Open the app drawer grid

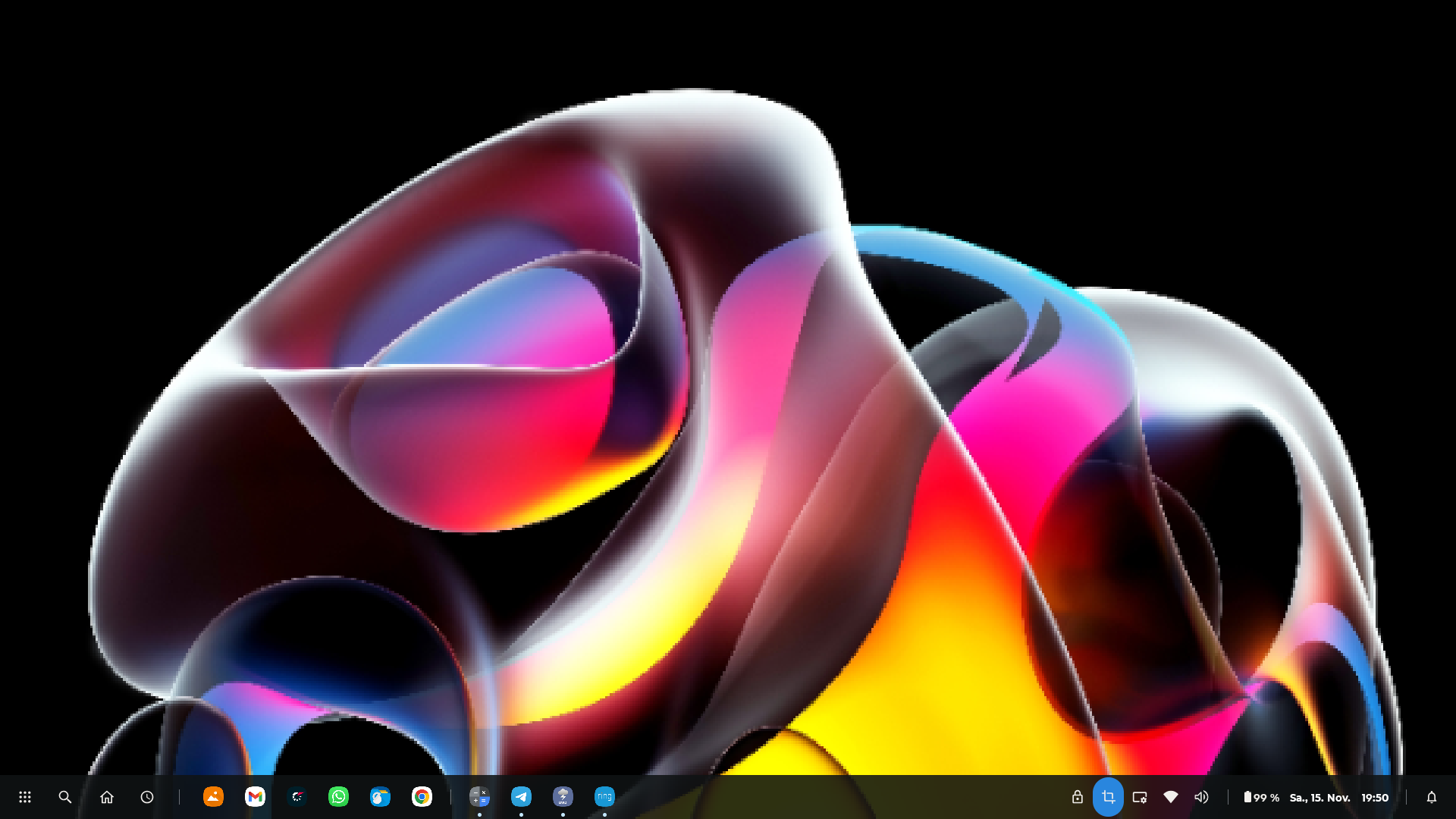pos(25,797)
